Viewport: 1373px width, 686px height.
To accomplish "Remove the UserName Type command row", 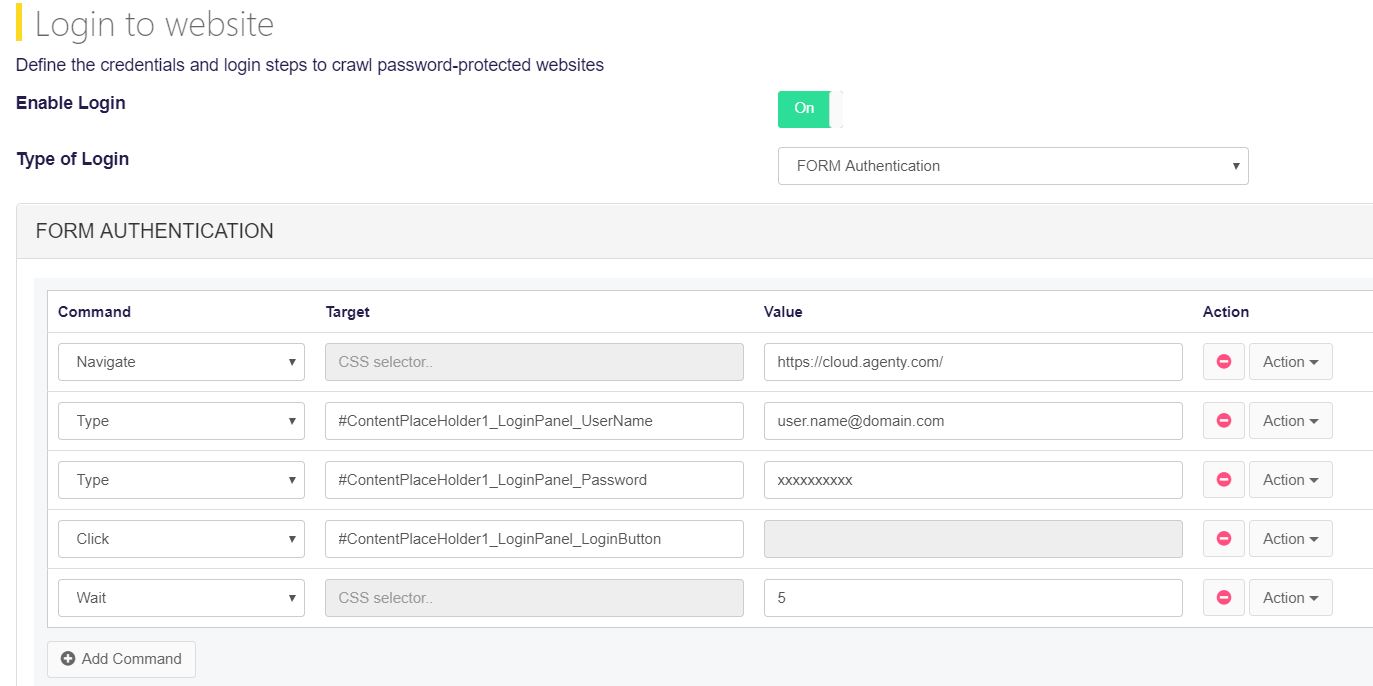I will click(x=1223, y=421).
